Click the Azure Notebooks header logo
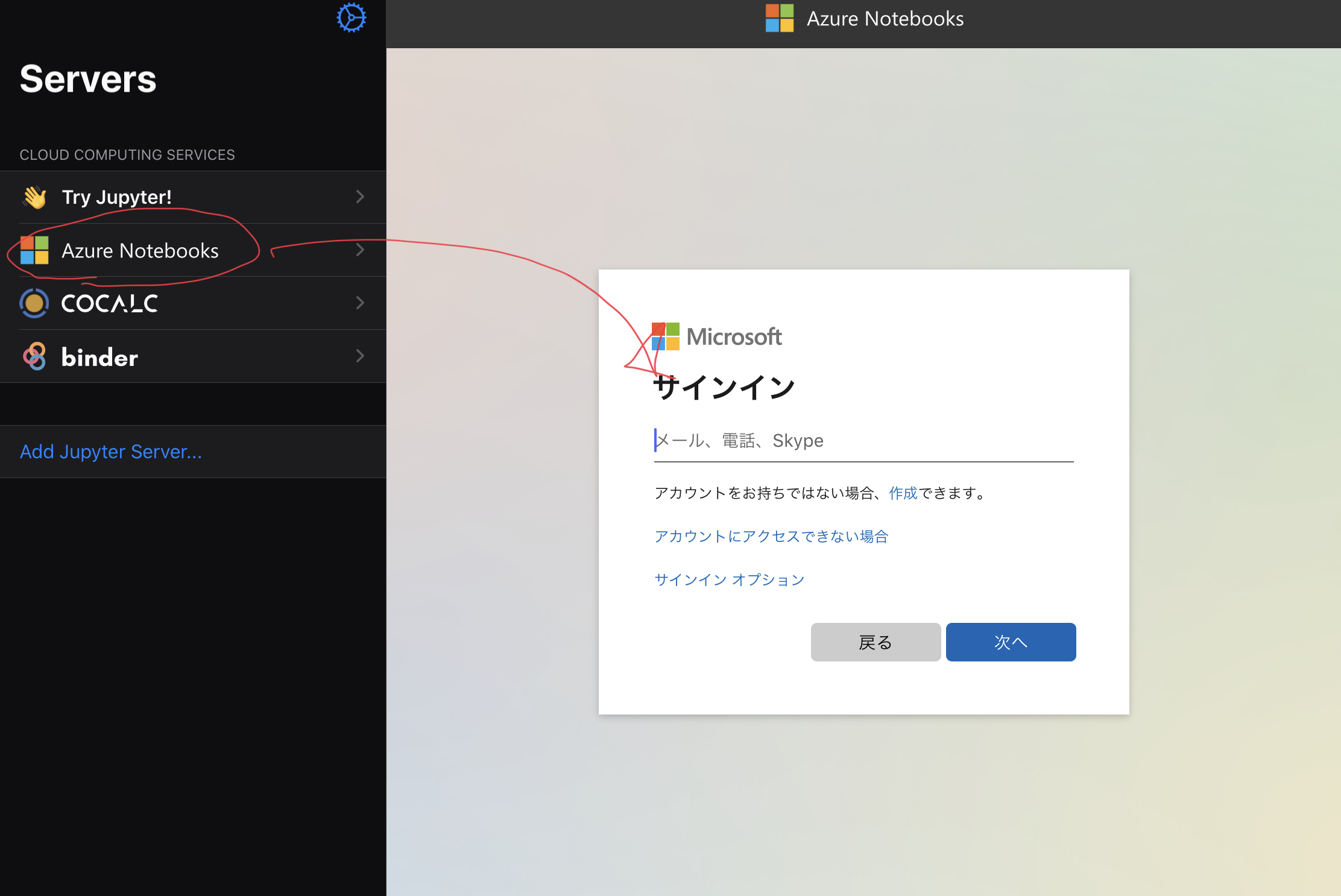Viewport: 1341px width, 896px height. tap(780, 18)
